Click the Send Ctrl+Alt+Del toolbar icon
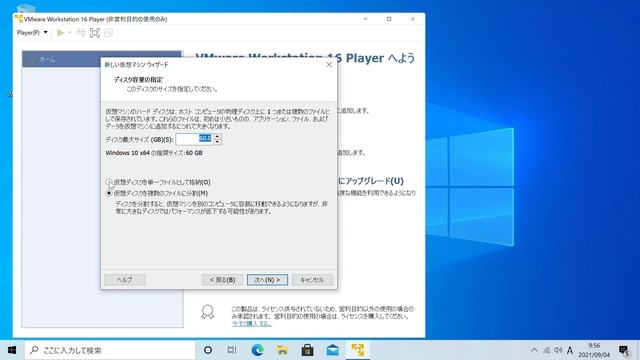Screen dimensions: 640x360 pos(81,33)
